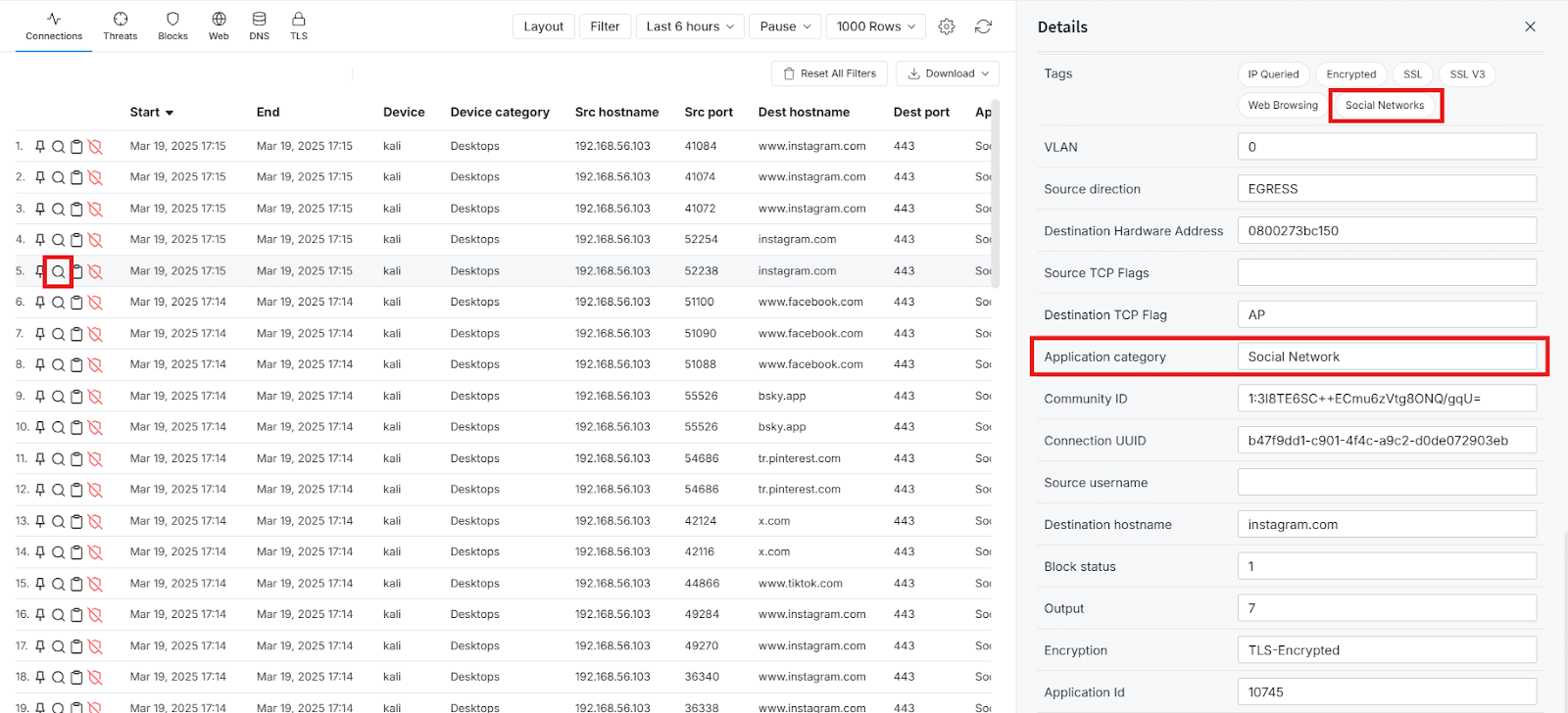The width and height of the screenshot is (1568, 713).
Task: Click the Source direction EGRESS field
Action: 1387,189
